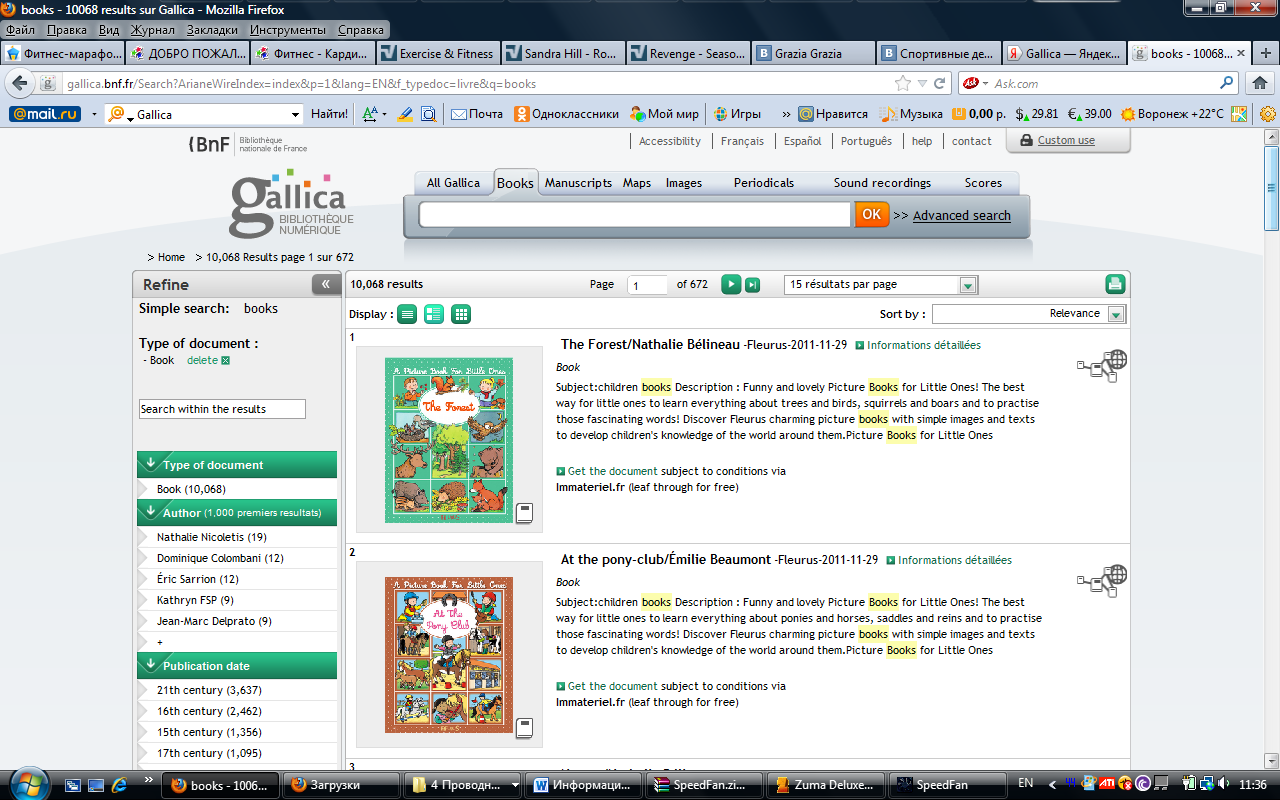This screenshot has height=800, width=1280.
Task: Click Музыка toolbar button
Action: click(x=911, y=114)
